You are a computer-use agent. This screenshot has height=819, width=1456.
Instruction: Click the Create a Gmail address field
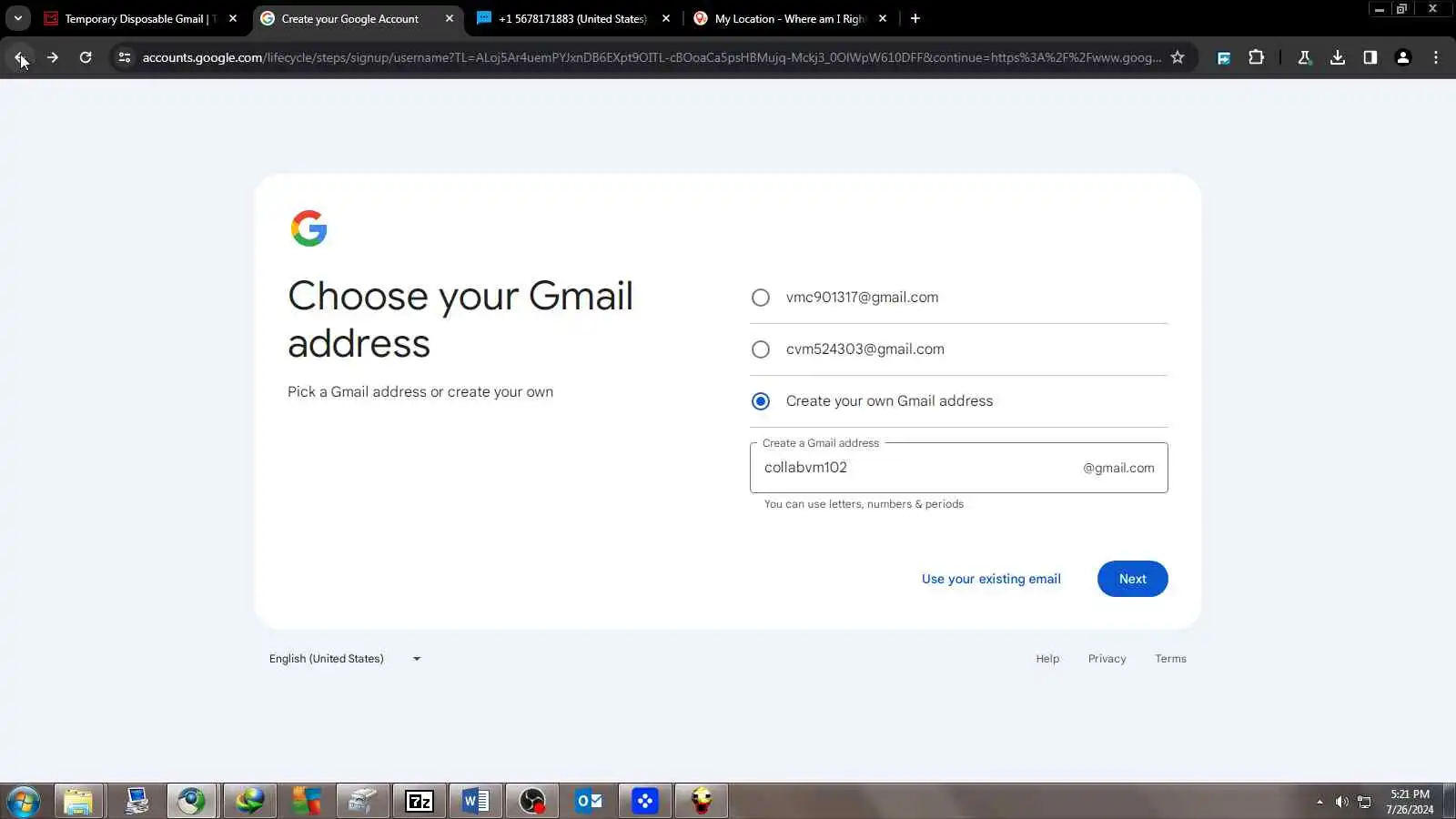click(x=958, y=468)
